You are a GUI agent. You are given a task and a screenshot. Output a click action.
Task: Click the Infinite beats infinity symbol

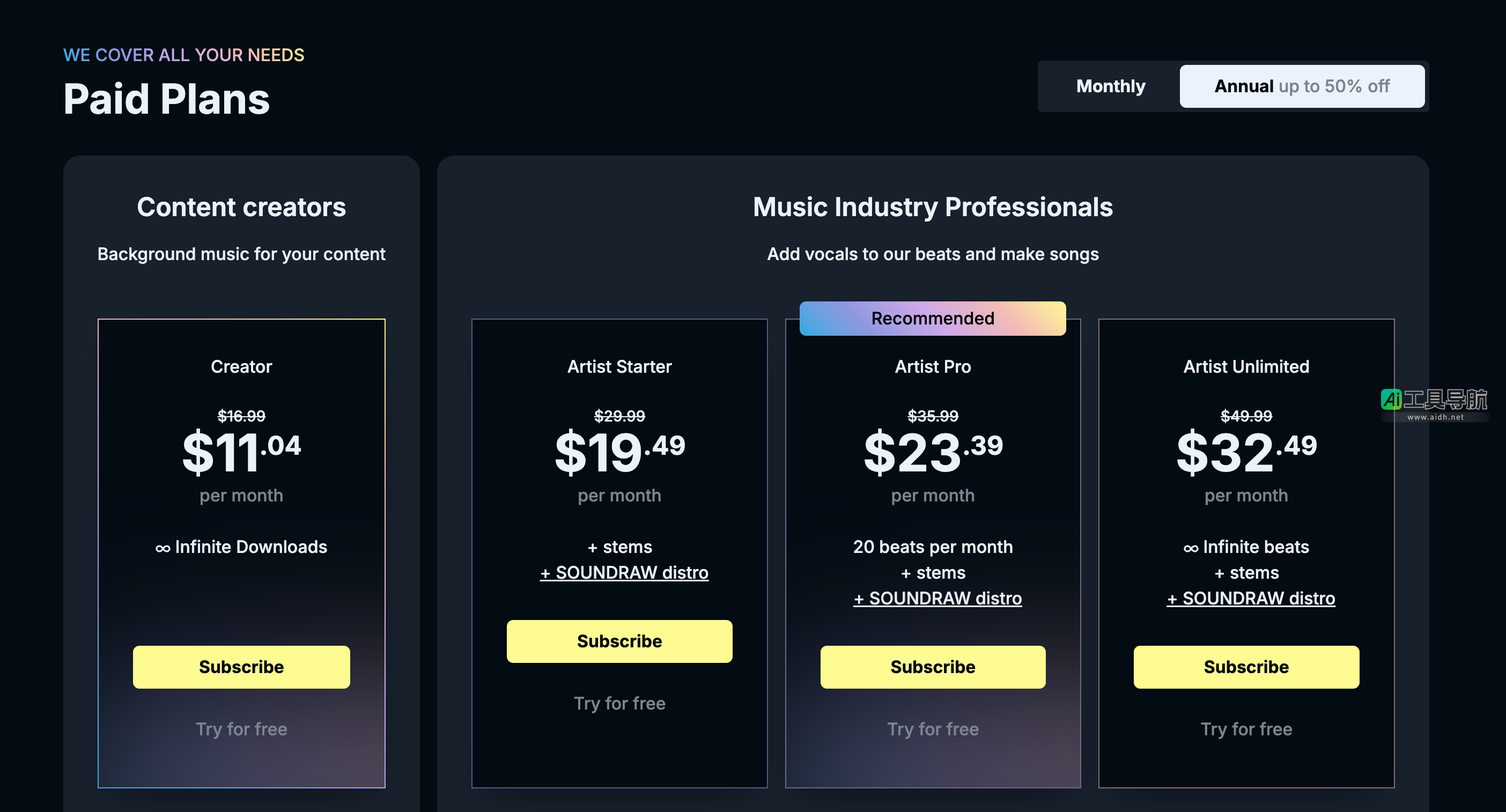pos(1190,548)
